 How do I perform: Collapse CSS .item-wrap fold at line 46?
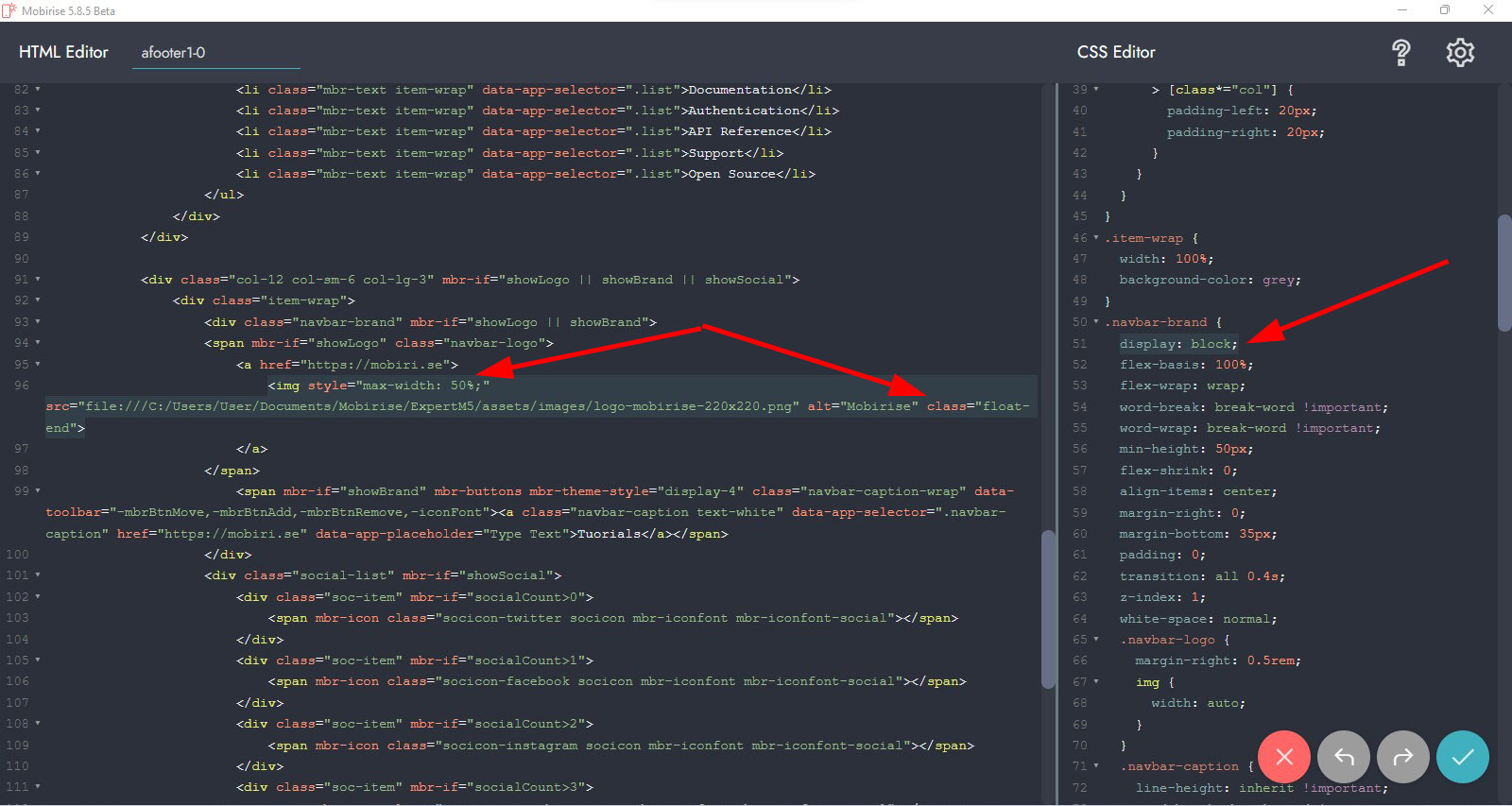(x=1096, y=238)
